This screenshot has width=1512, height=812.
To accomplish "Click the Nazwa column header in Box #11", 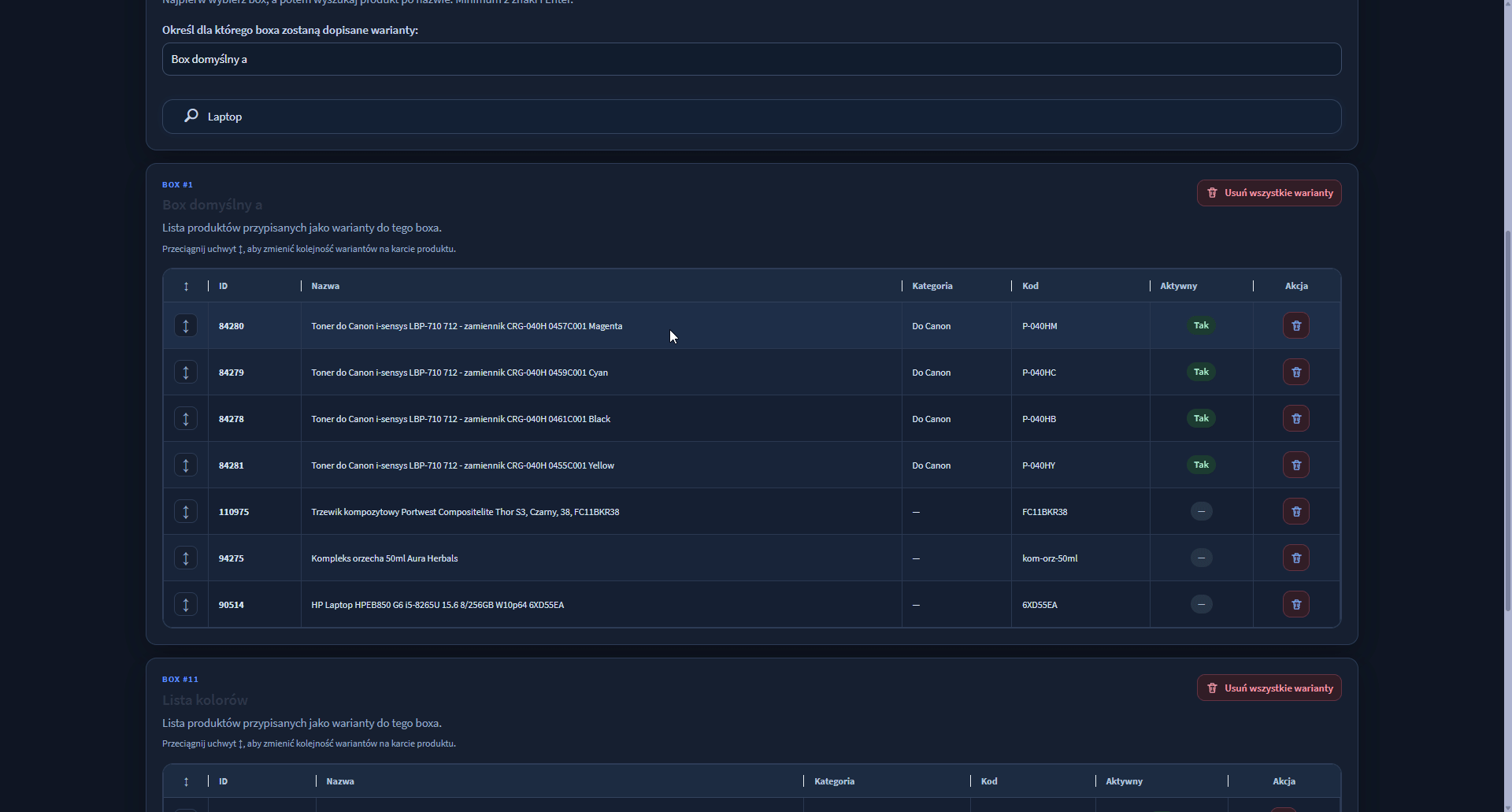I will point(340,781).
